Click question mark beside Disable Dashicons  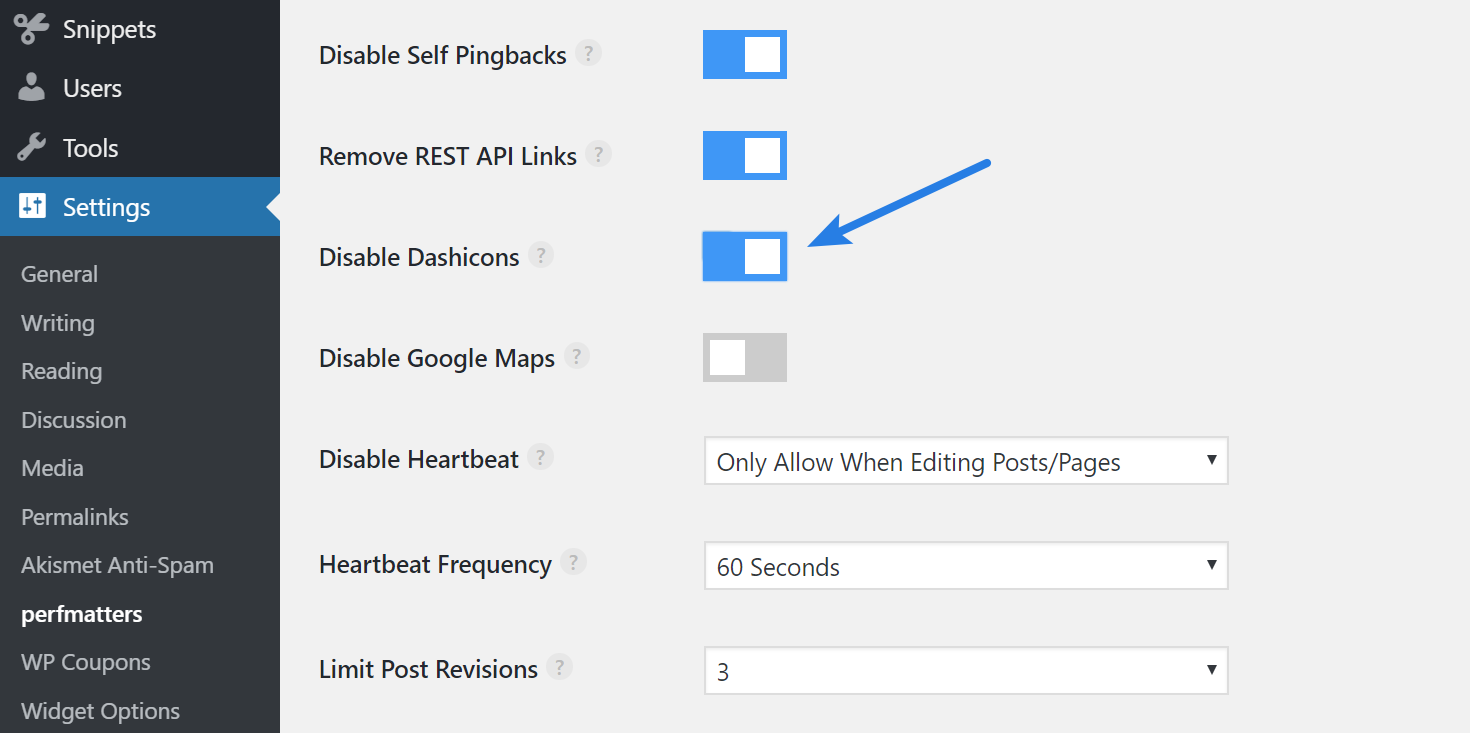pos(540,256)
